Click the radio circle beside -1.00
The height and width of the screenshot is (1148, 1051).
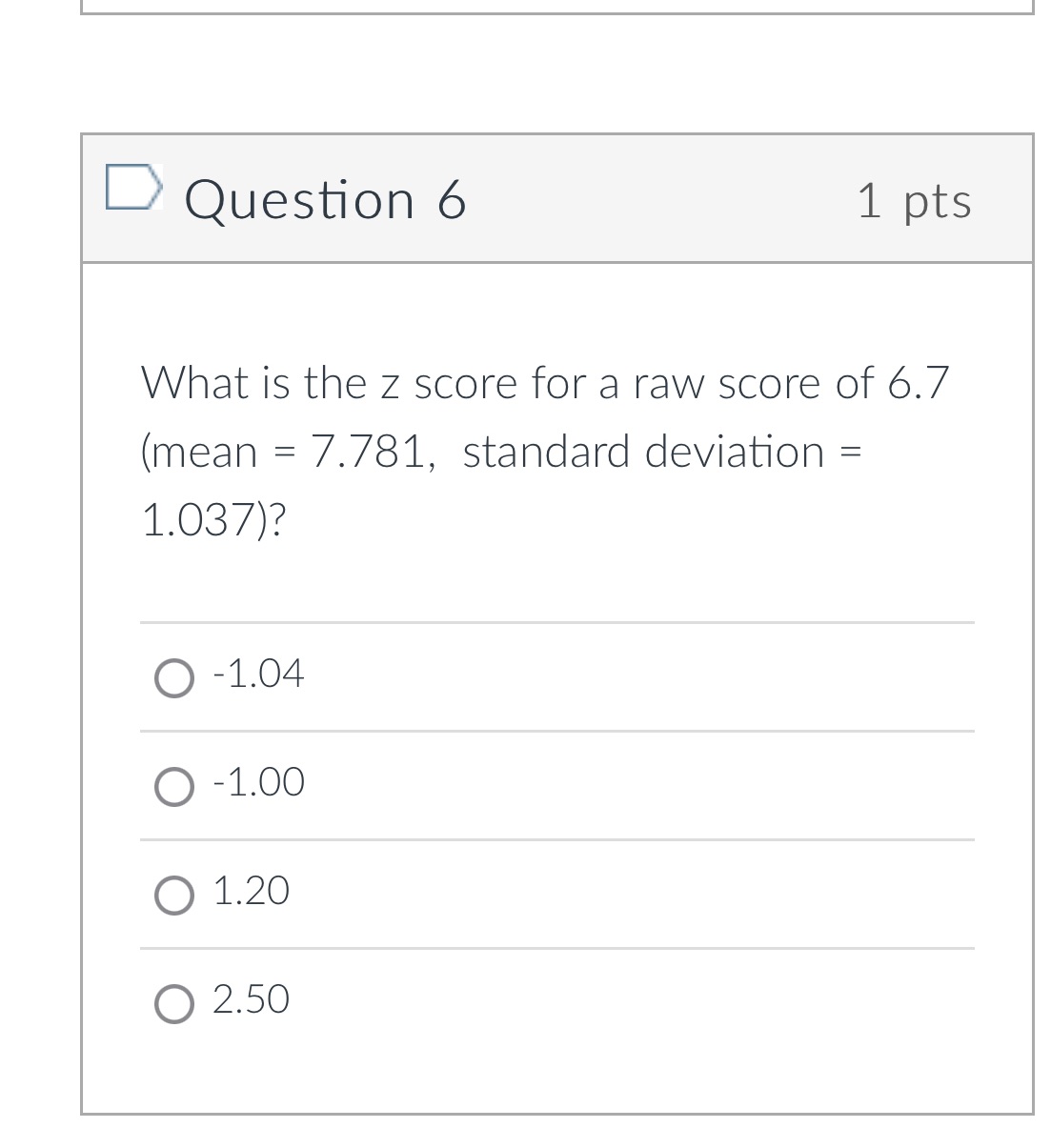(175, 788)
